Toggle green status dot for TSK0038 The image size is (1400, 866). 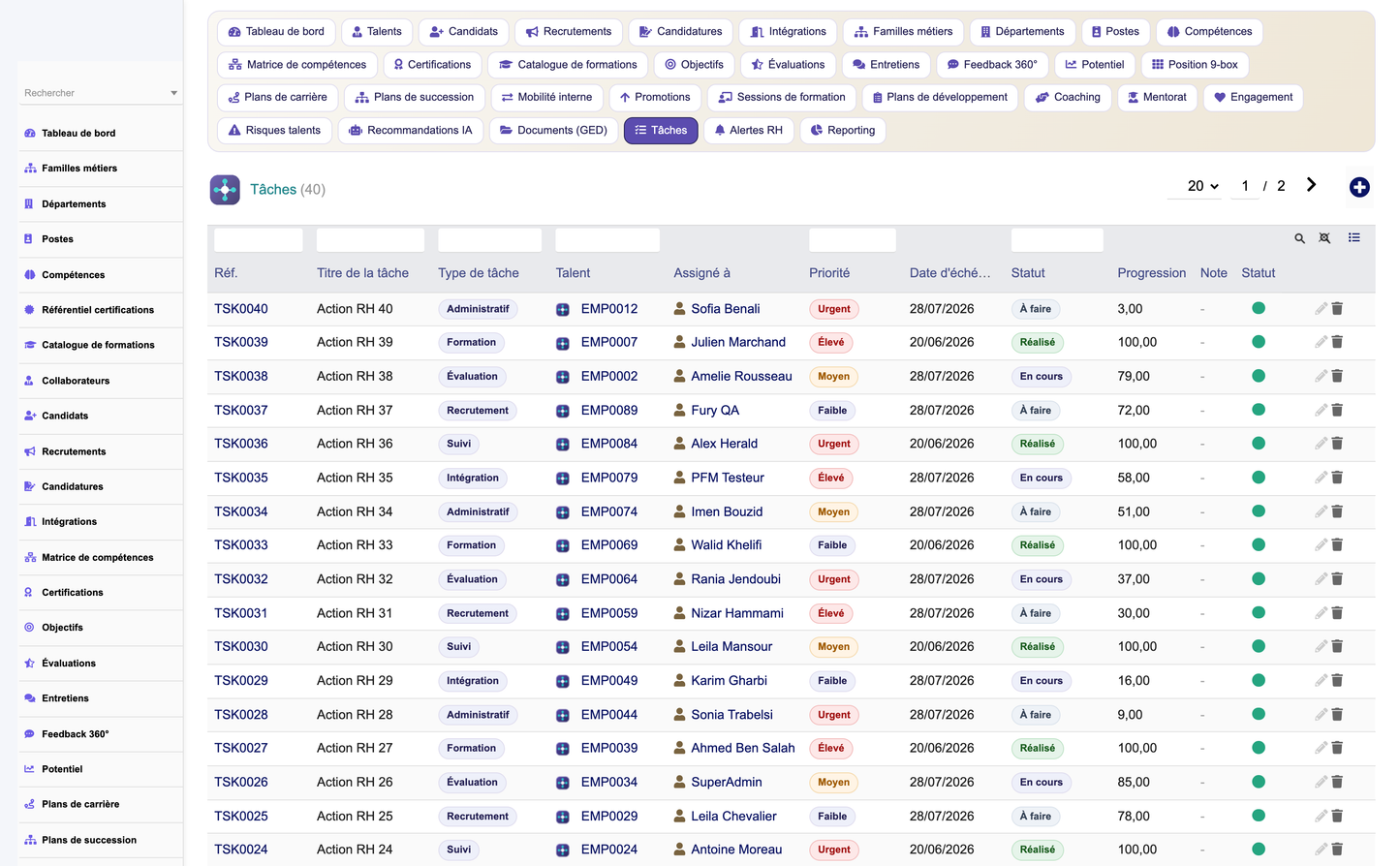click(1259, 376)
